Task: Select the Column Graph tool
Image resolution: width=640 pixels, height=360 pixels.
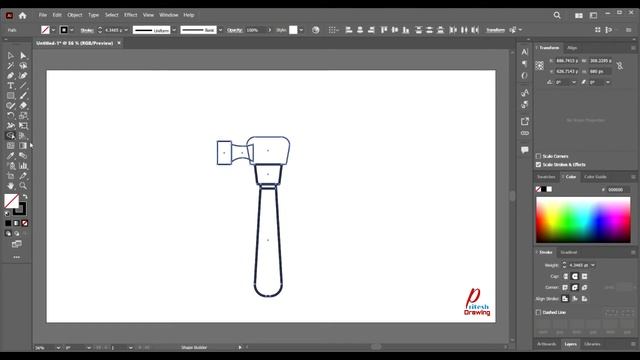Action: tap(23, 166)
